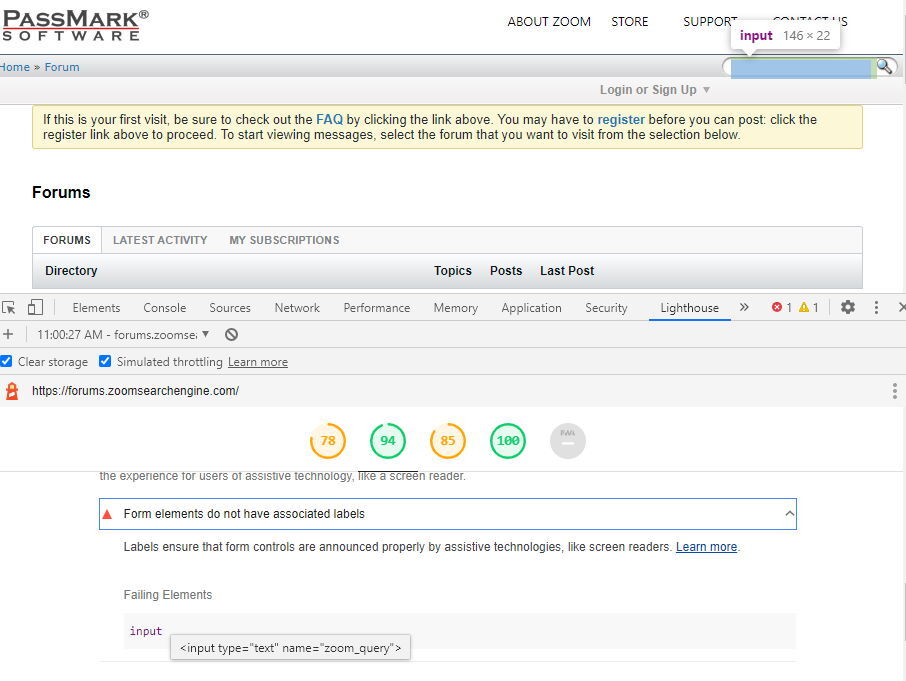This screenshot has height=681, width=906.
Task: Open ABOUT ZOOM menu item
Action: point(549,22)
